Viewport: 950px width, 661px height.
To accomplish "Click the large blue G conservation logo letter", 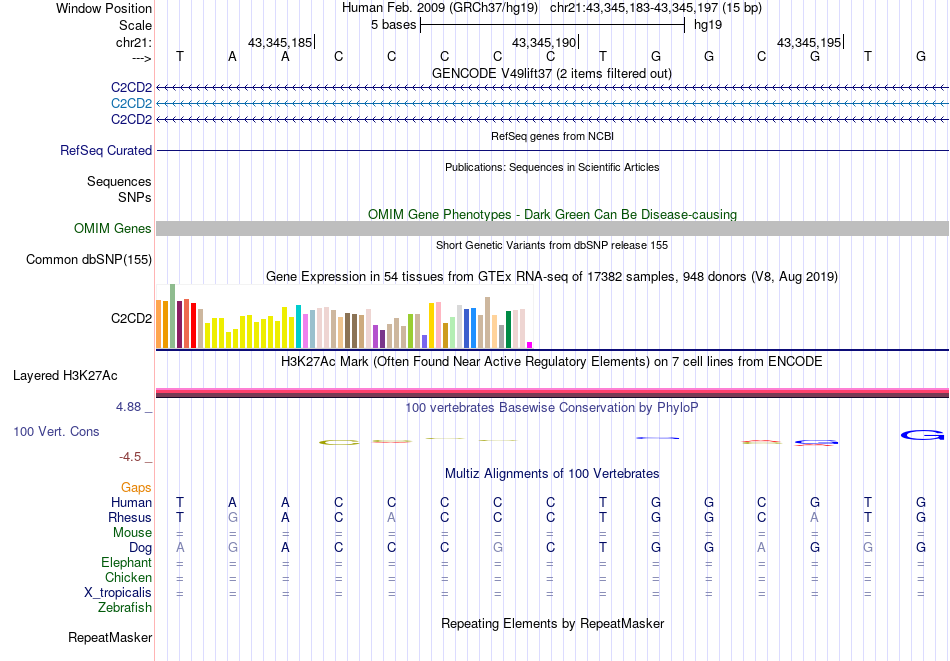I will coord(923,435).
